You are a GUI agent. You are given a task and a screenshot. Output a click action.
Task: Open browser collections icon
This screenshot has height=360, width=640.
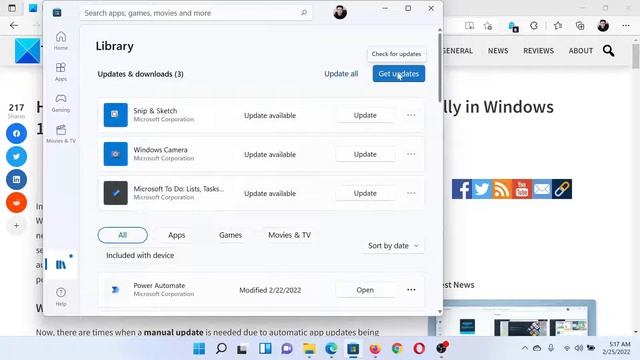[x=580, y=26]
